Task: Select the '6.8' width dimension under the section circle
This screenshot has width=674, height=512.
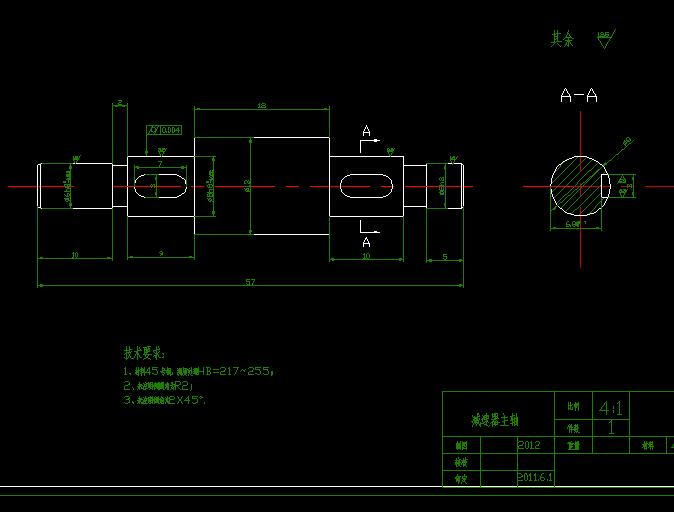Action: click(576, 224)
